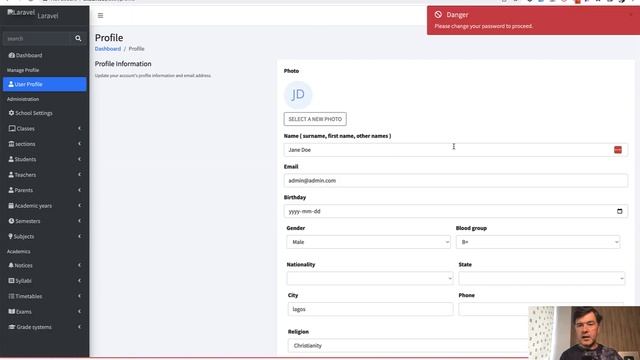Open the Nationality dropdown
Image resolution: width=640 pixels, height=360 pixels.
(x=369, y=278)
